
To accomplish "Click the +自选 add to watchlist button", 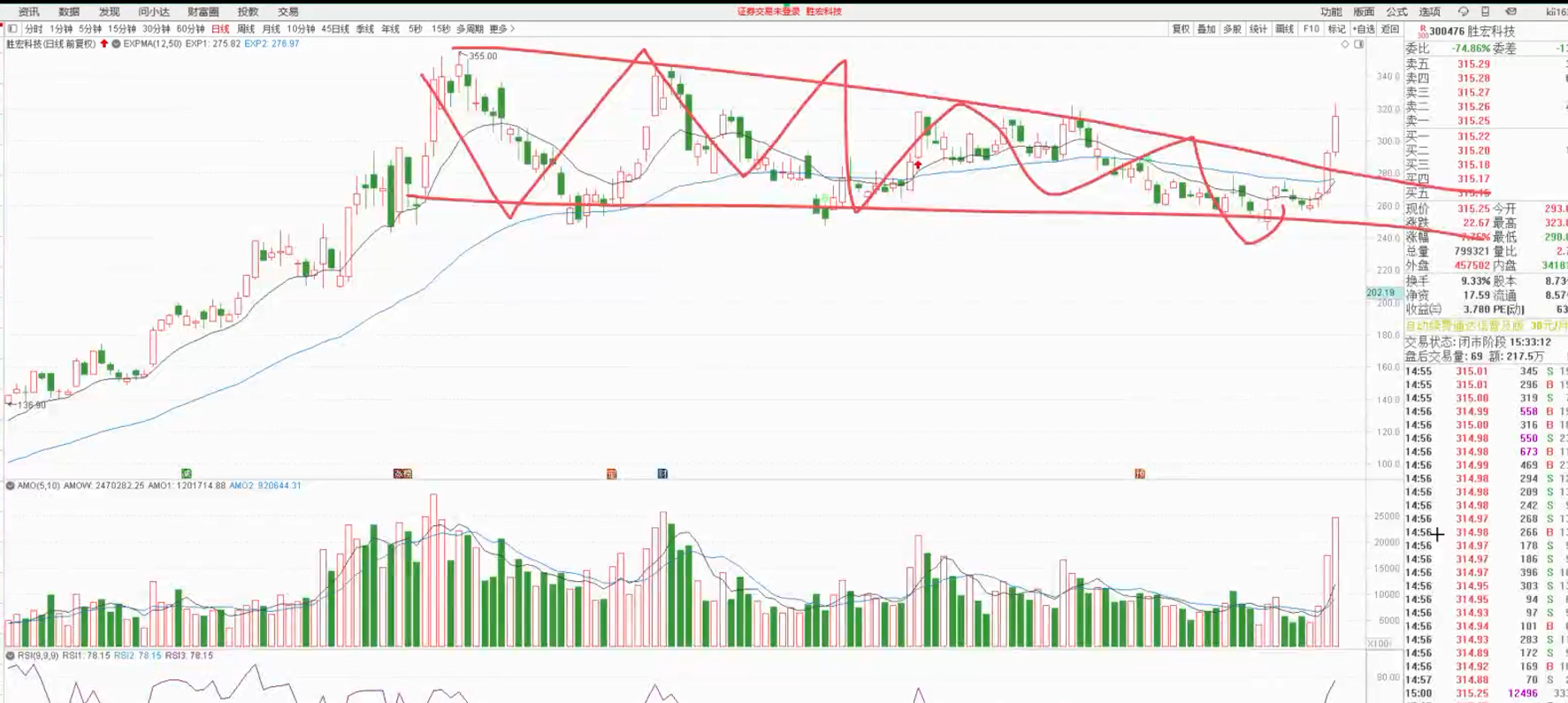I will coord(1364,29).
